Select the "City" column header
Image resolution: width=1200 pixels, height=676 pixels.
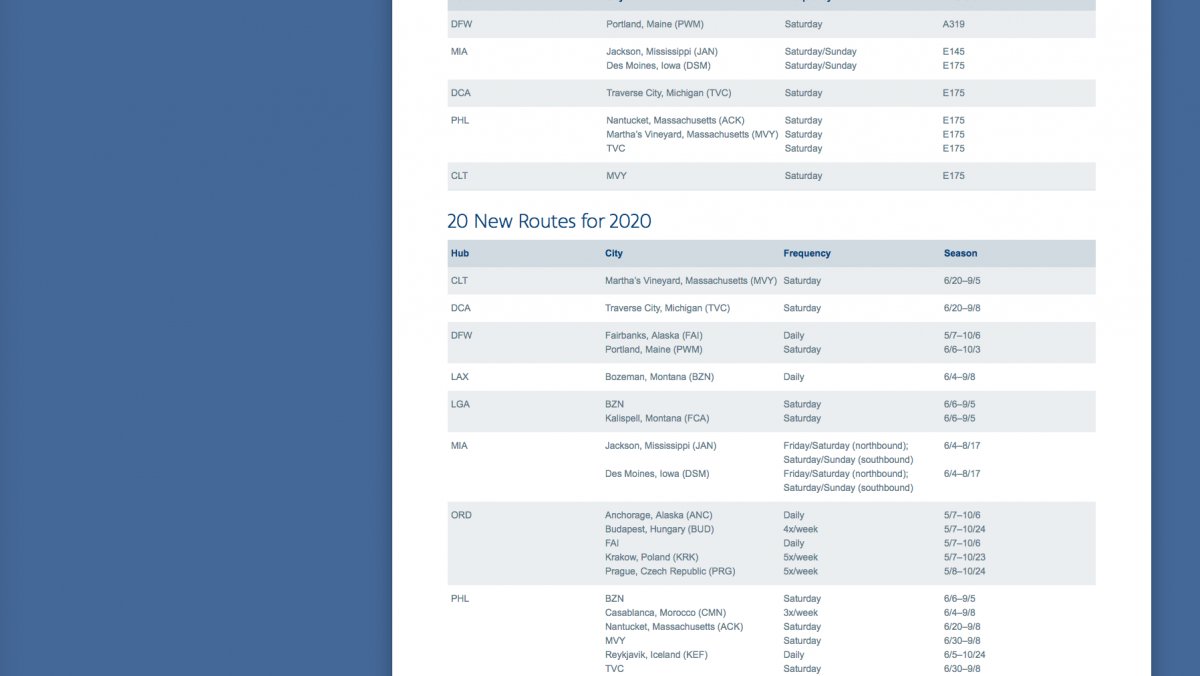614,253
